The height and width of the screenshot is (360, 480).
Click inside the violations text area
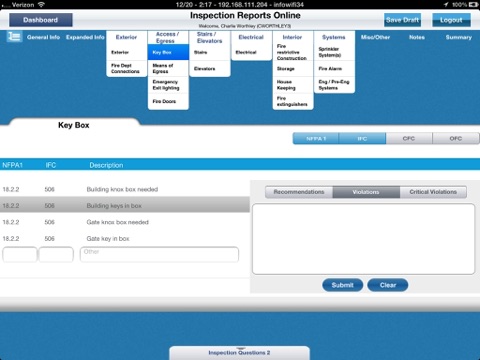363,239
